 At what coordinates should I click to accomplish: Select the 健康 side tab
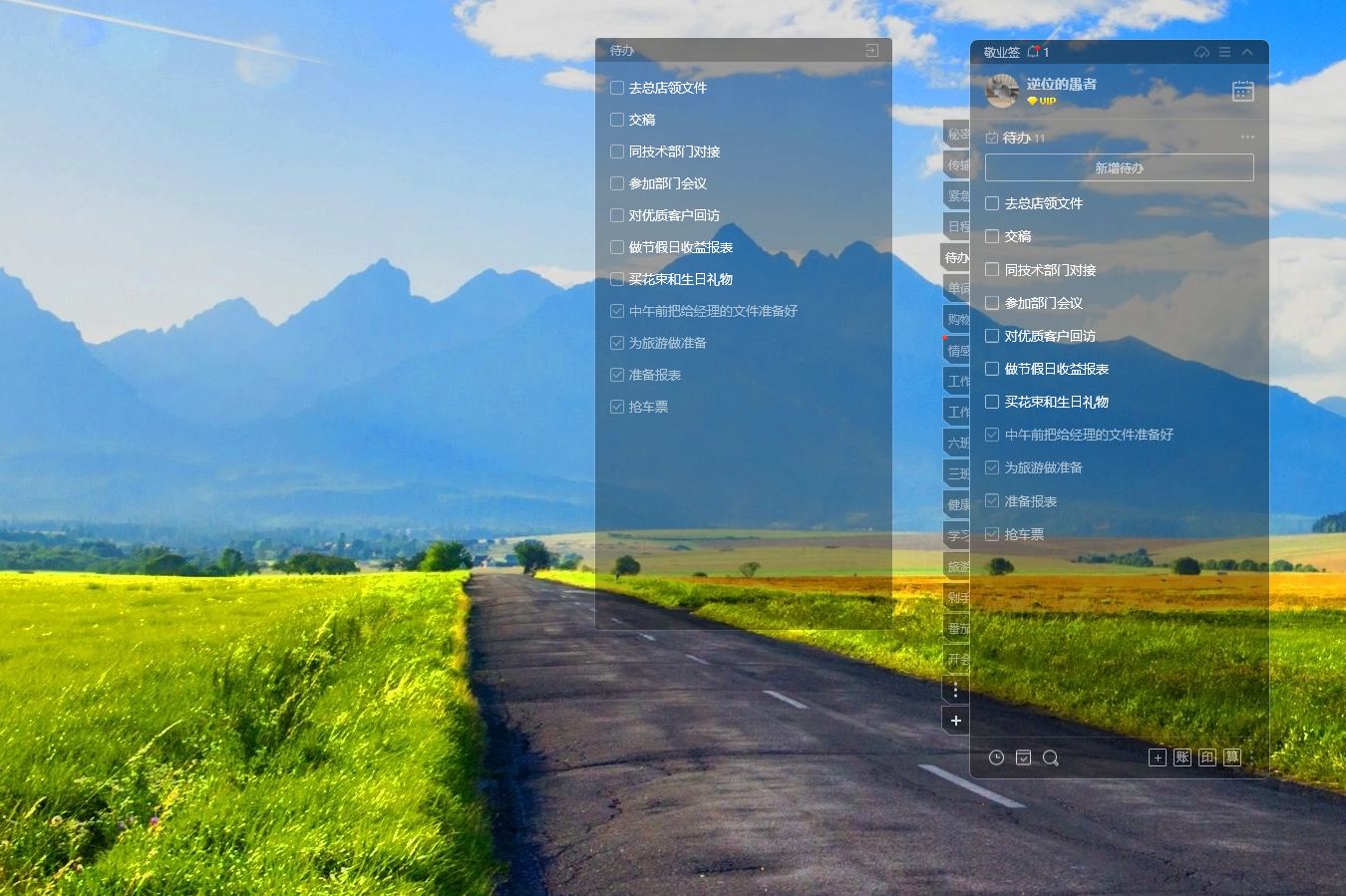point(957,504)
